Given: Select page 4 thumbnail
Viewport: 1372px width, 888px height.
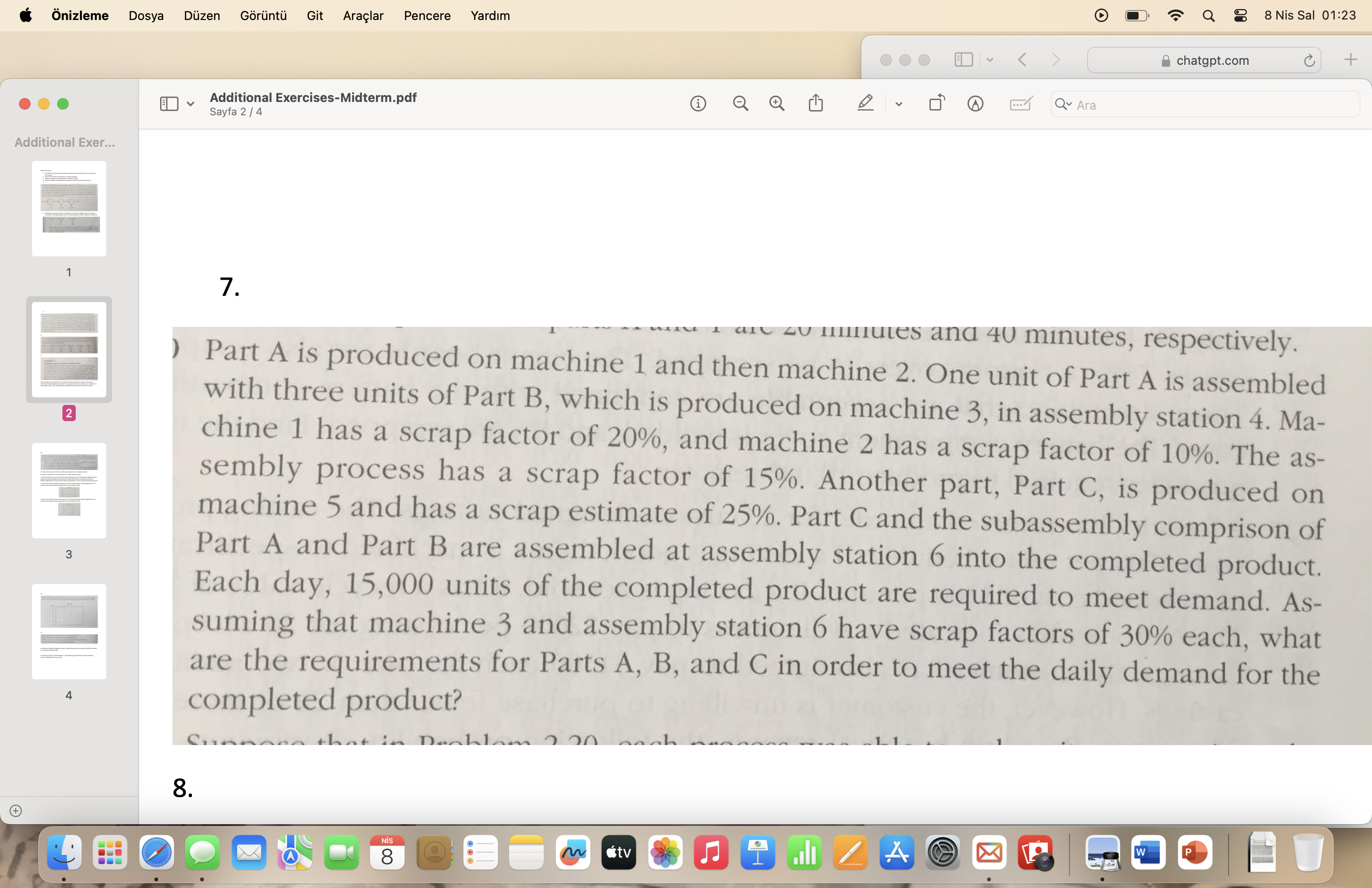Looking at the screenshot, I should pyautogui.click(x=69, y=631).
